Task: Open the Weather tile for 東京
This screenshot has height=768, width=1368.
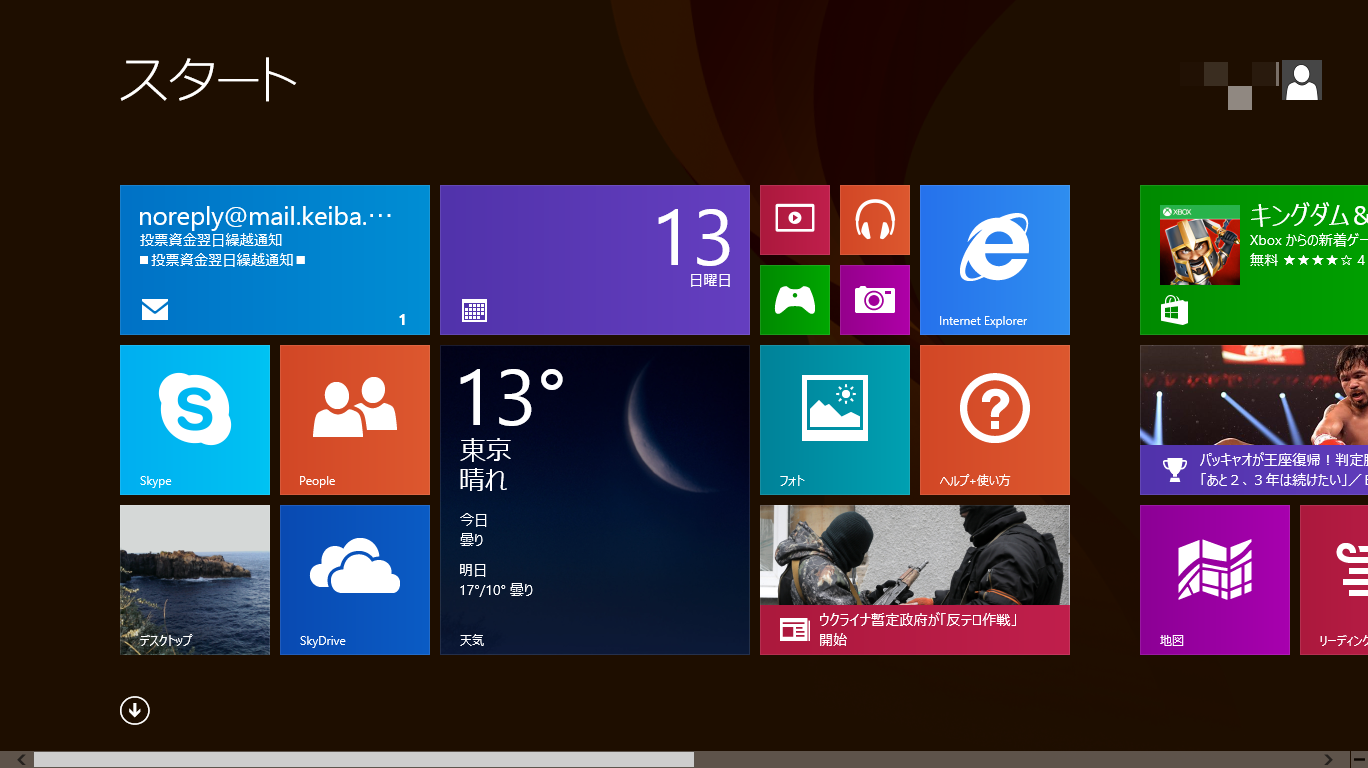Action: [595, 500]
